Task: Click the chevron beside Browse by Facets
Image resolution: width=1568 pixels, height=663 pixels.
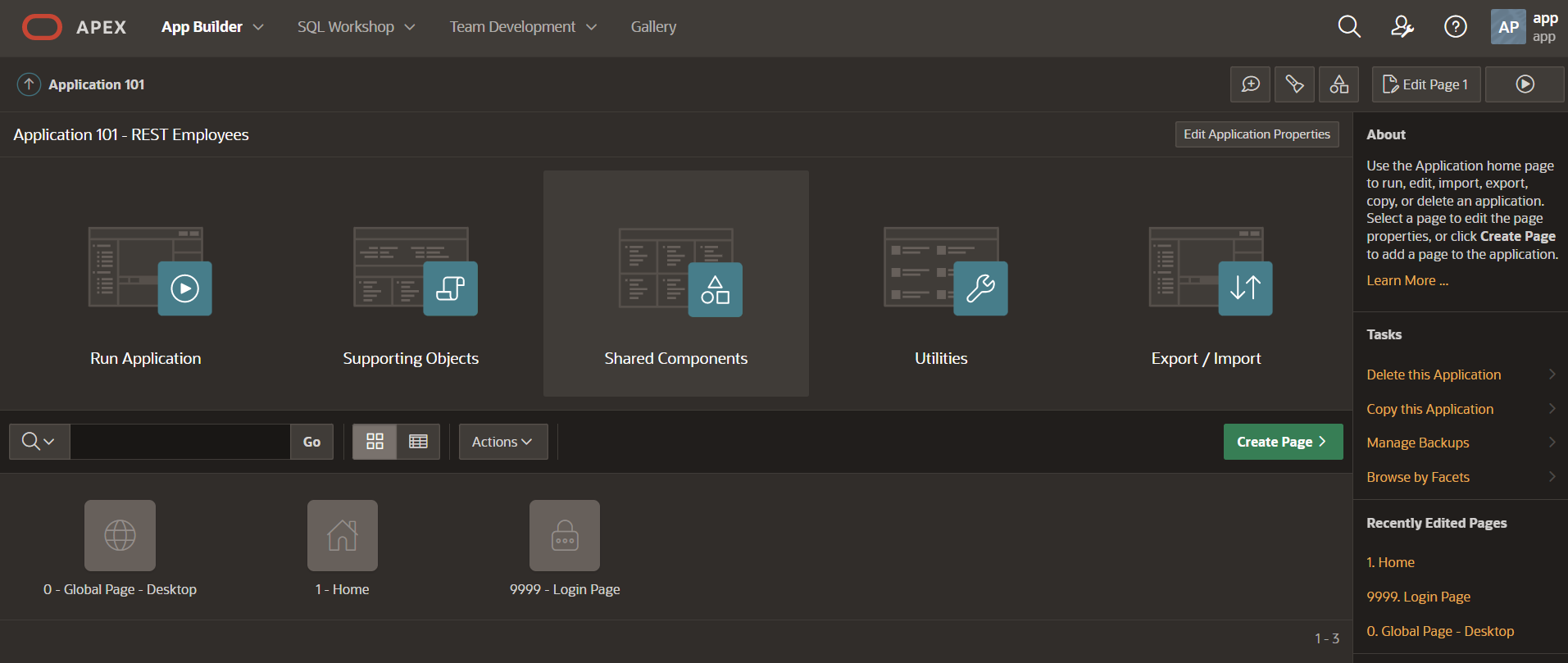Action: [1552, 476]
